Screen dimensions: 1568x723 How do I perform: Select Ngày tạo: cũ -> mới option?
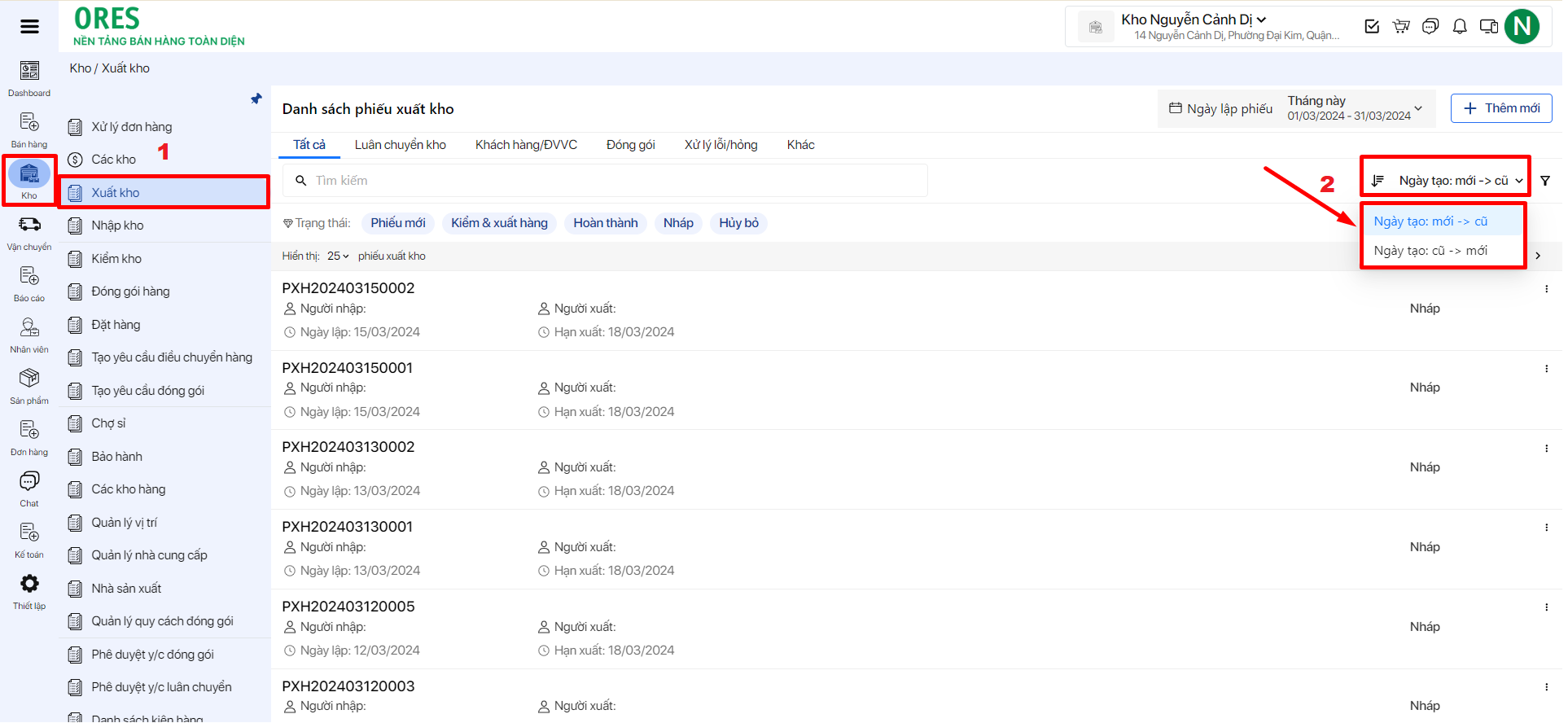(x=1430, y=251)
